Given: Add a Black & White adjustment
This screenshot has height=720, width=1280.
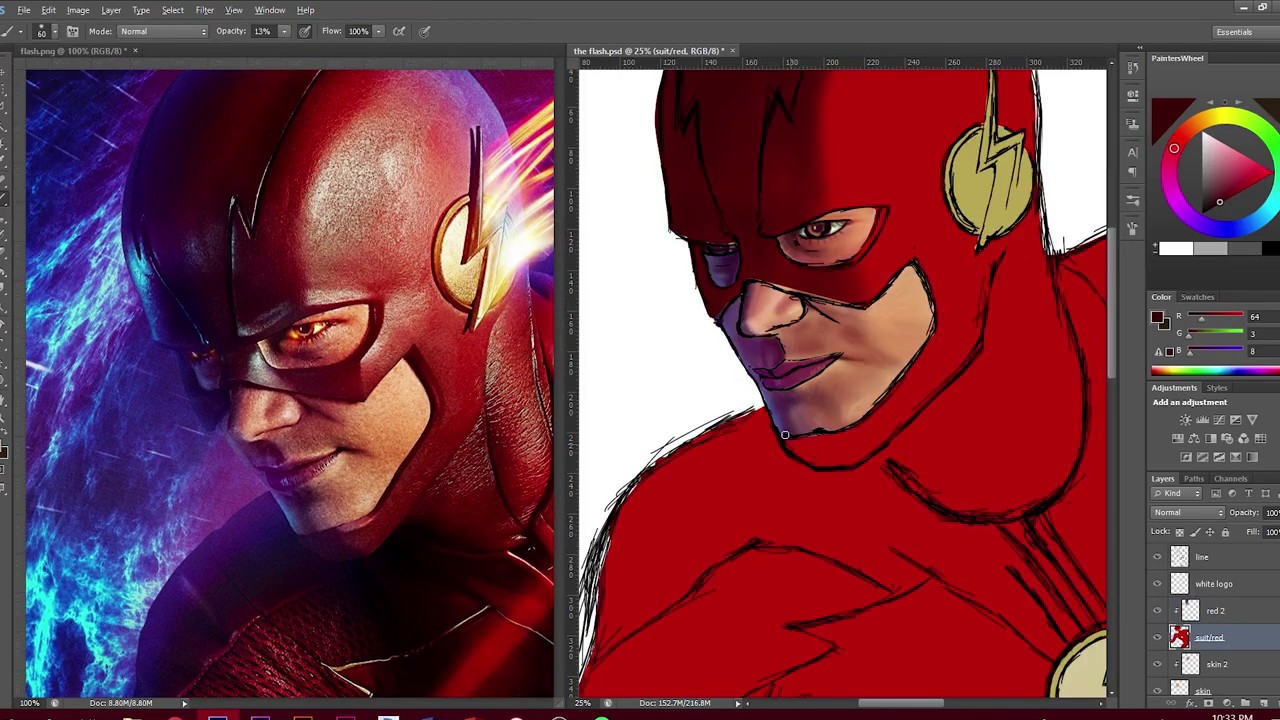Looking at the screenshot, I should click(x=1211, y=438).
